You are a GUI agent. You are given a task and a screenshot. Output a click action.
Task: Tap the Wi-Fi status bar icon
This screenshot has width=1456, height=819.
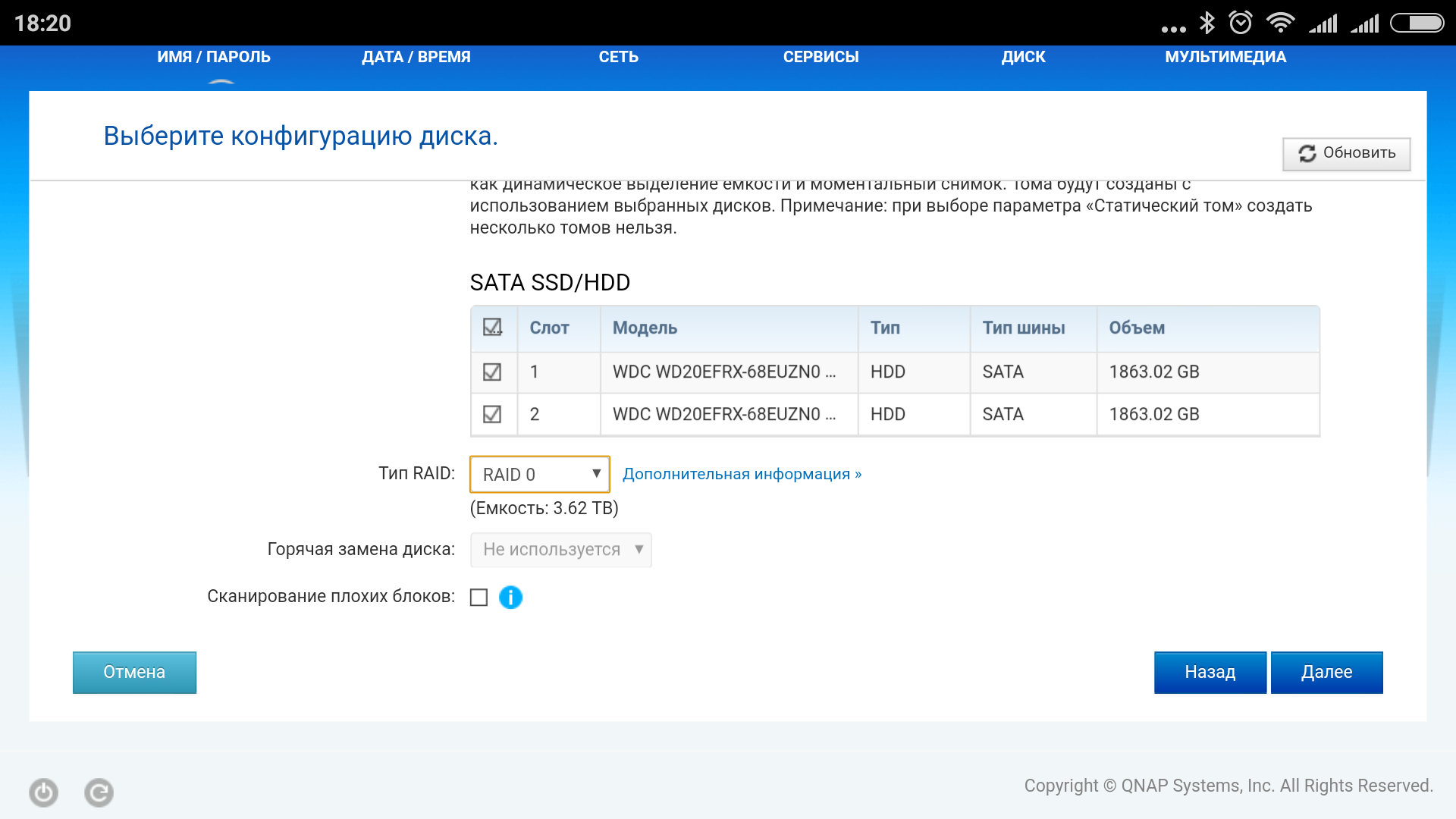tap(1280, 23)
